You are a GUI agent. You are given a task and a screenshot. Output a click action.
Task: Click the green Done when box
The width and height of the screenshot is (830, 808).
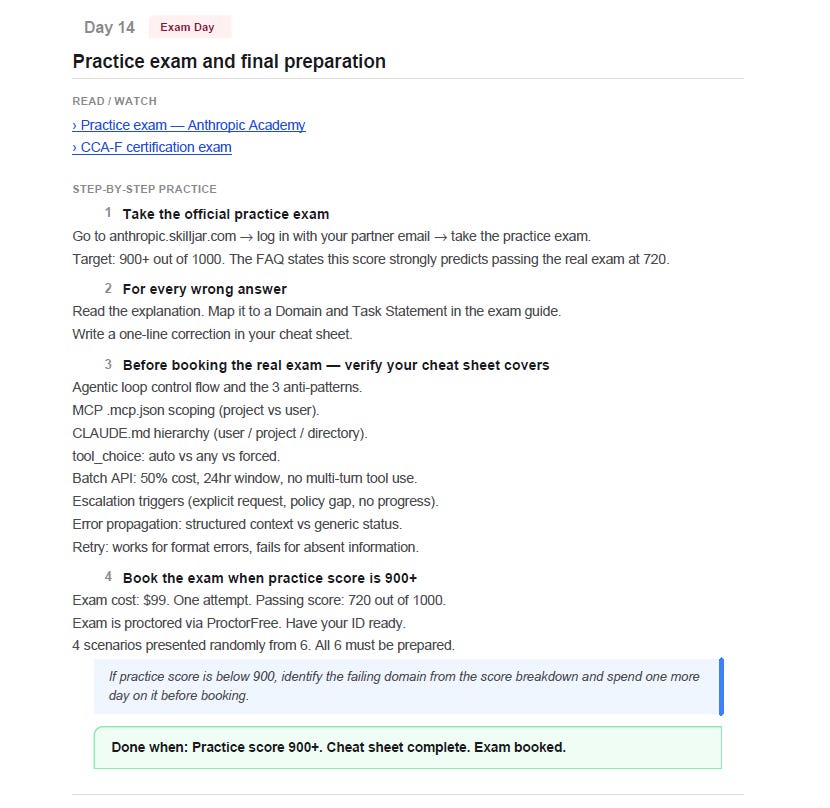(x=408, y=748)
